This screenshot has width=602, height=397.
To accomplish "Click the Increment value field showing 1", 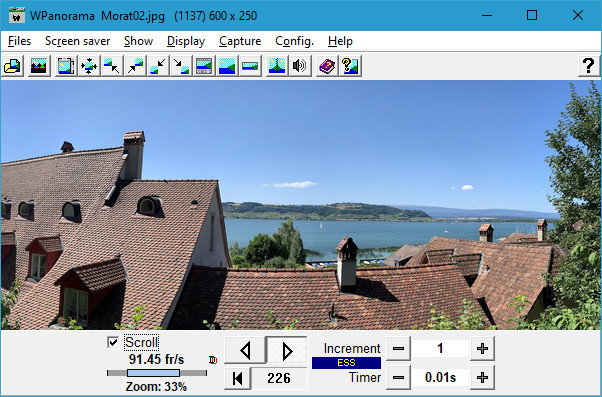I will click(x=440, y=349).
